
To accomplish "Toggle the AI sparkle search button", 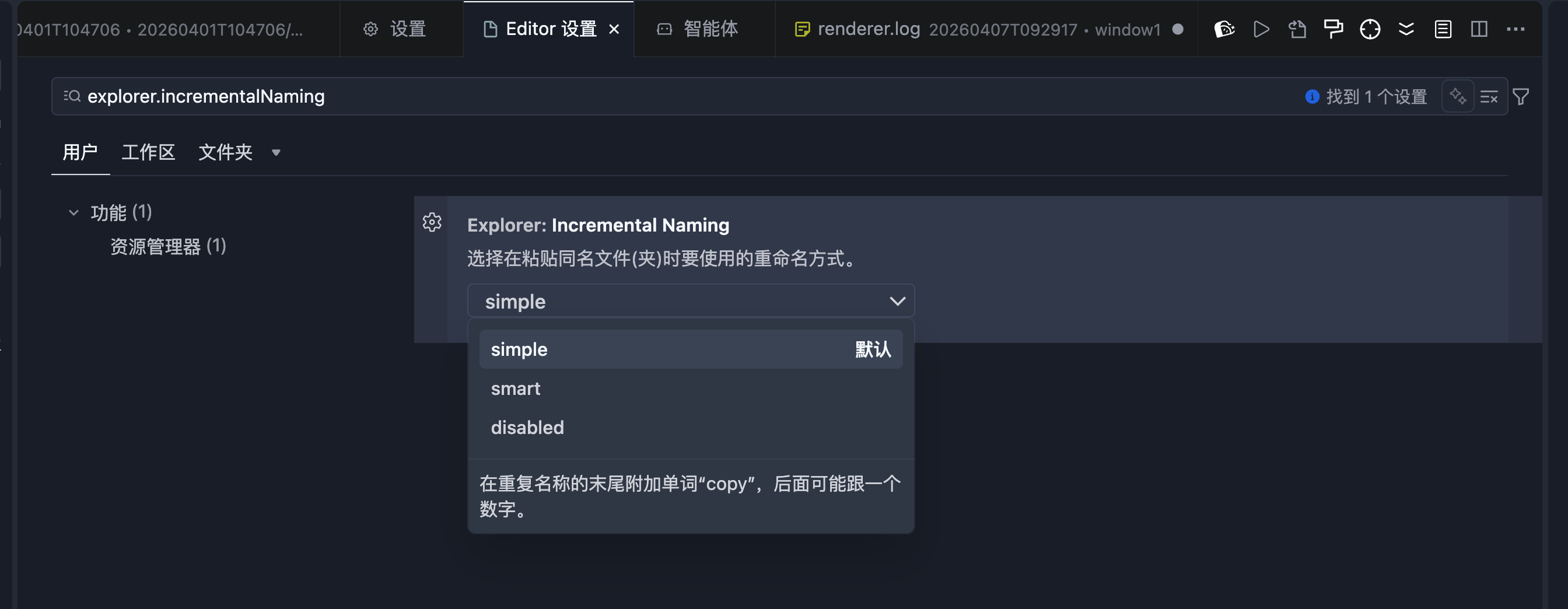I will (x=1458, y=96).
